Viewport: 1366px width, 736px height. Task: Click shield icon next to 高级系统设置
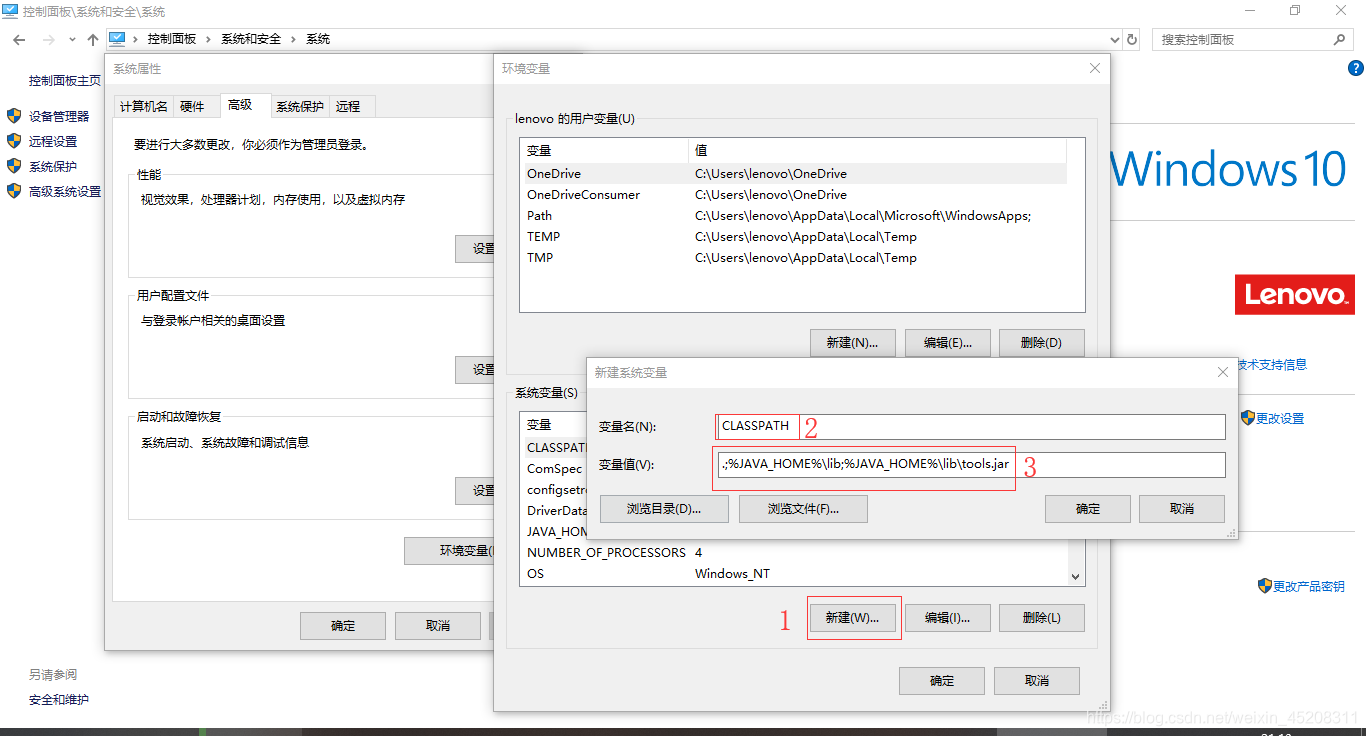(14, 191)
